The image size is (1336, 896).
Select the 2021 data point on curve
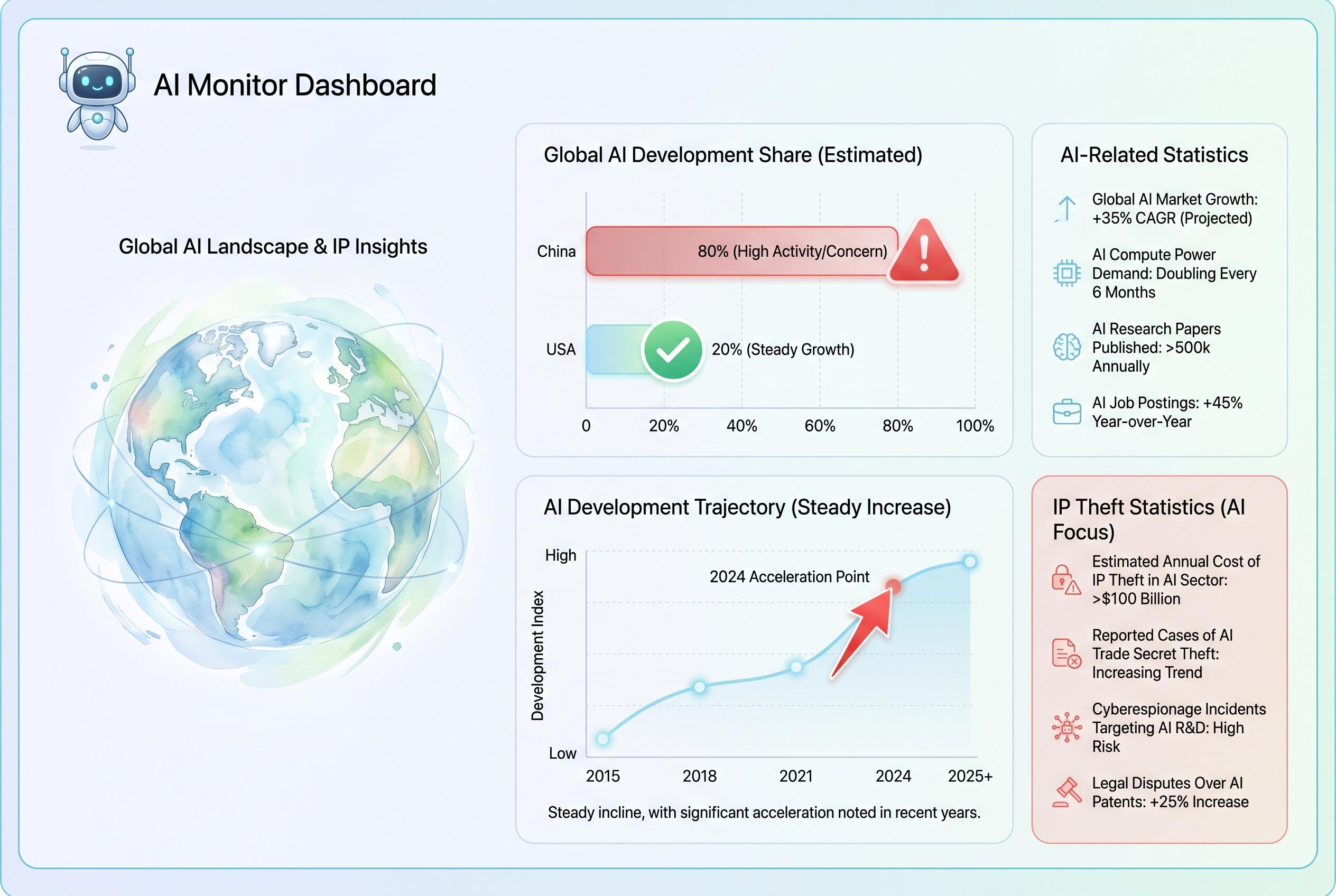click(x=796, y=667)
